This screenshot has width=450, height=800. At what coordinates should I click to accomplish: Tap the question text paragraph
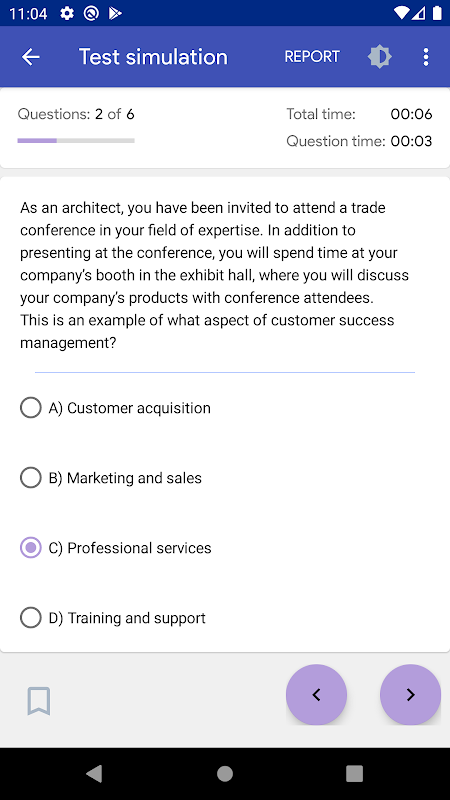[x=214, y=275]
